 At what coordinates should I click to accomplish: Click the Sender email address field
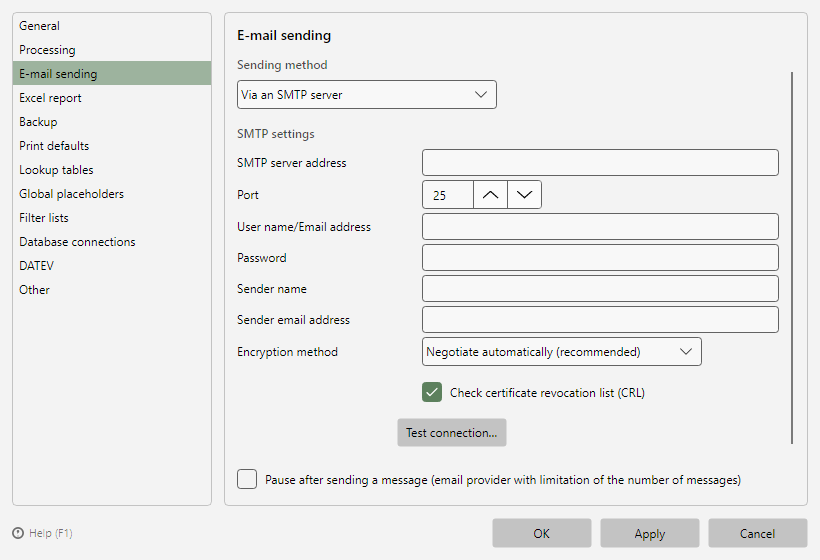[x=600, y=319]
